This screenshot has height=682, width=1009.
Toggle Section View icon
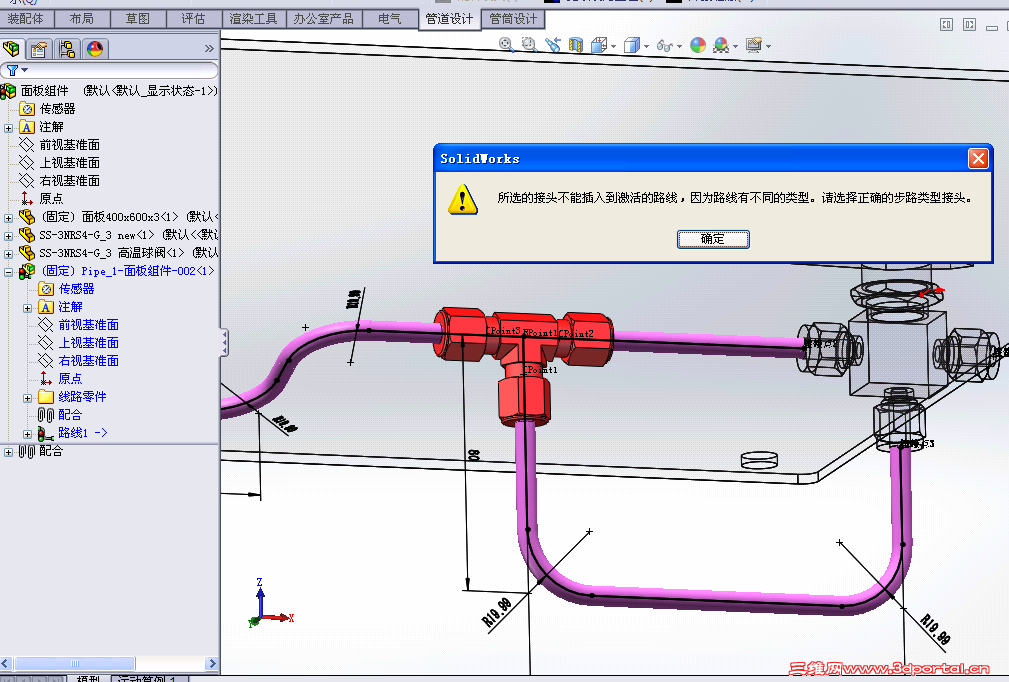pos(576,44)
